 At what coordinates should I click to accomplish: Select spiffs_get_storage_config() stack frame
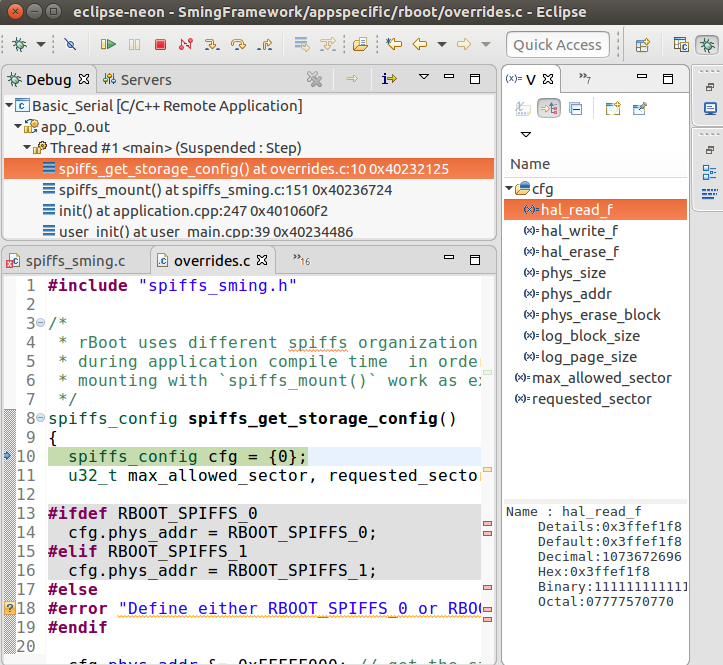249,169
